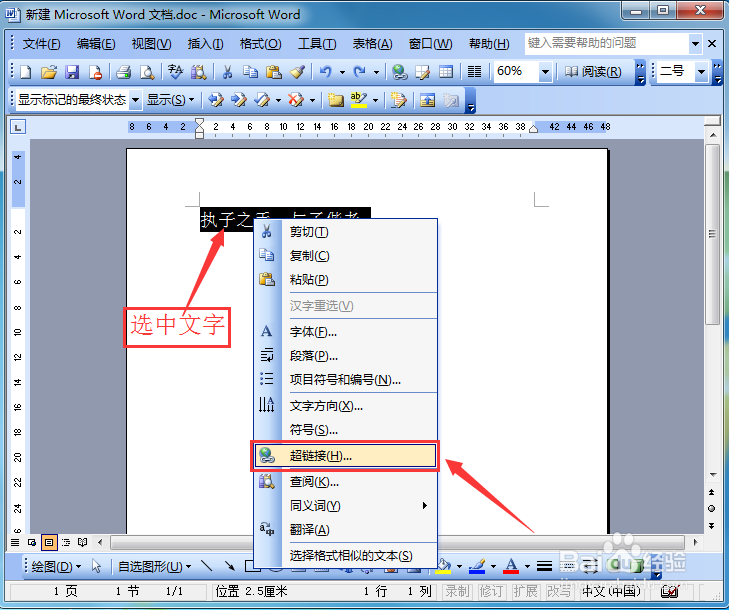Click the Font Color red A icon

[511, 566]
